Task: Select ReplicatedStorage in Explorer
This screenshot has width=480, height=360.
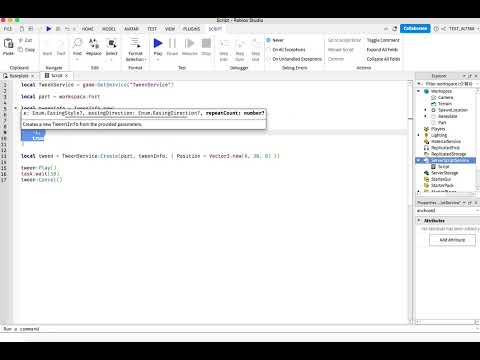Action: 448,154
